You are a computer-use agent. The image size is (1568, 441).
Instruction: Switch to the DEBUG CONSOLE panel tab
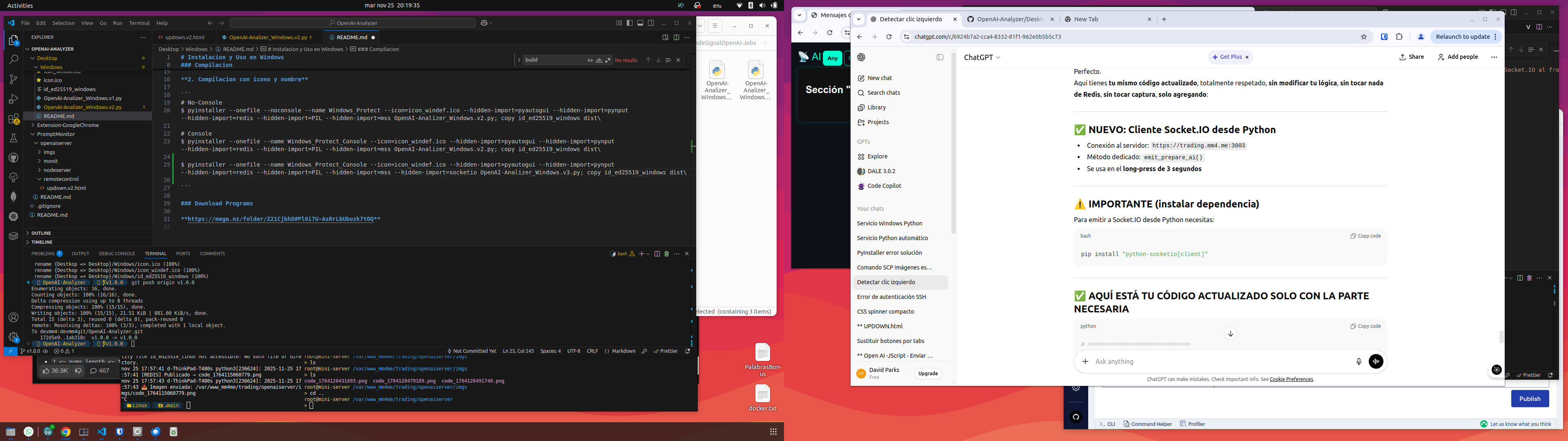(x=117, y=254)
